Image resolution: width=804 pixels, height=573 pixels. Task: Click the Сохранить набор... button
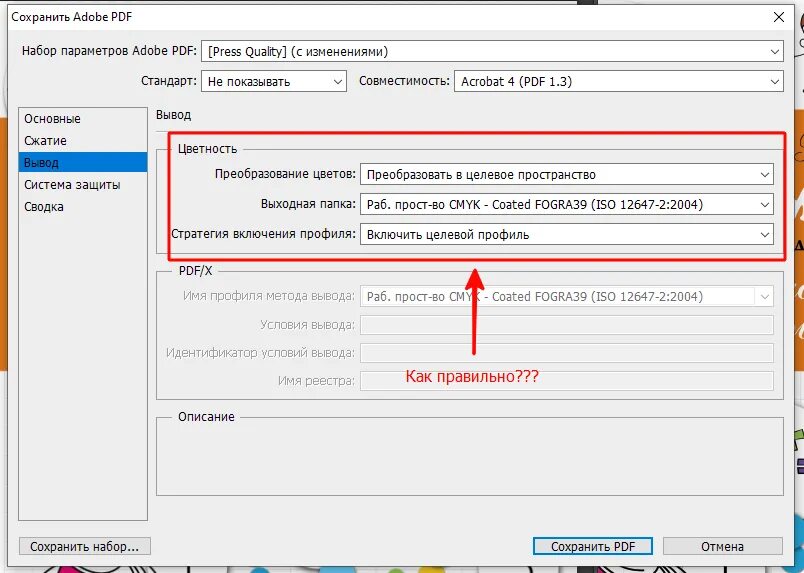85,546
